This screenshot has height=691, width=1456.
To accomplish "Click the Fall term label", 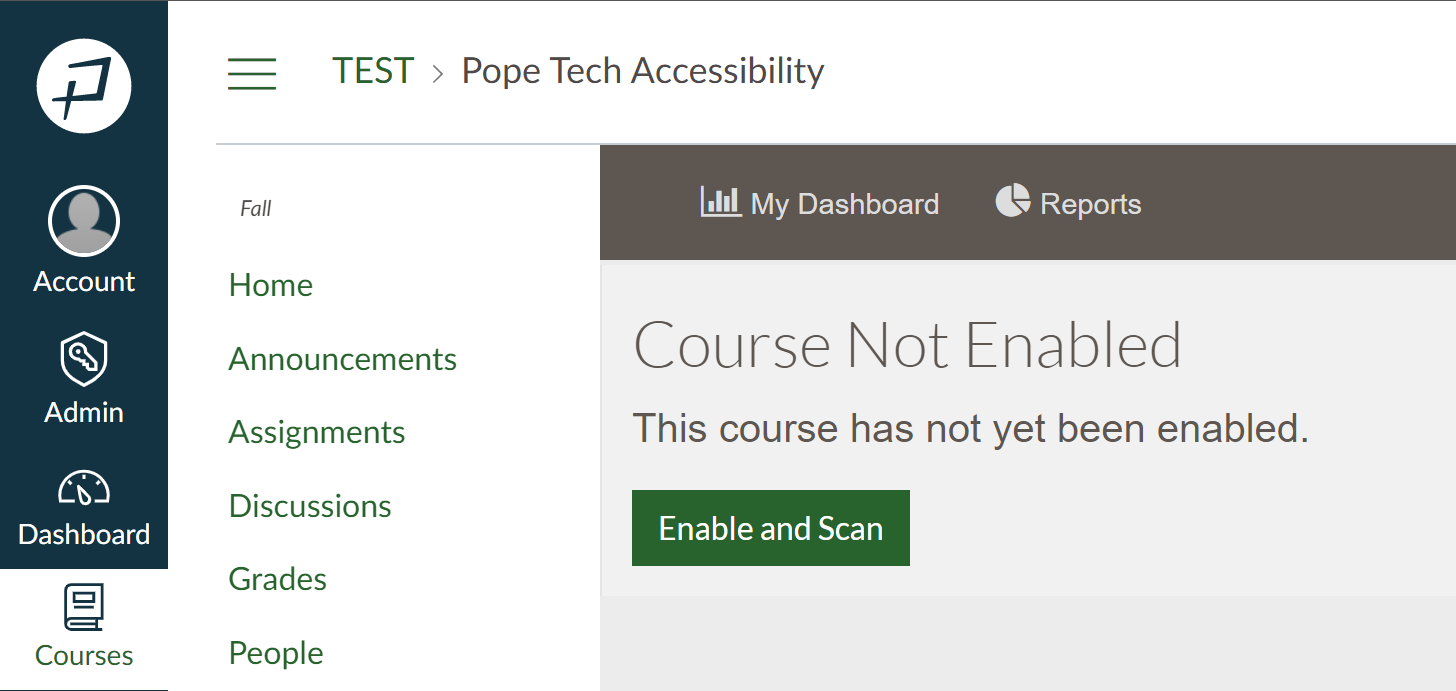I will (x=255, y=208).
